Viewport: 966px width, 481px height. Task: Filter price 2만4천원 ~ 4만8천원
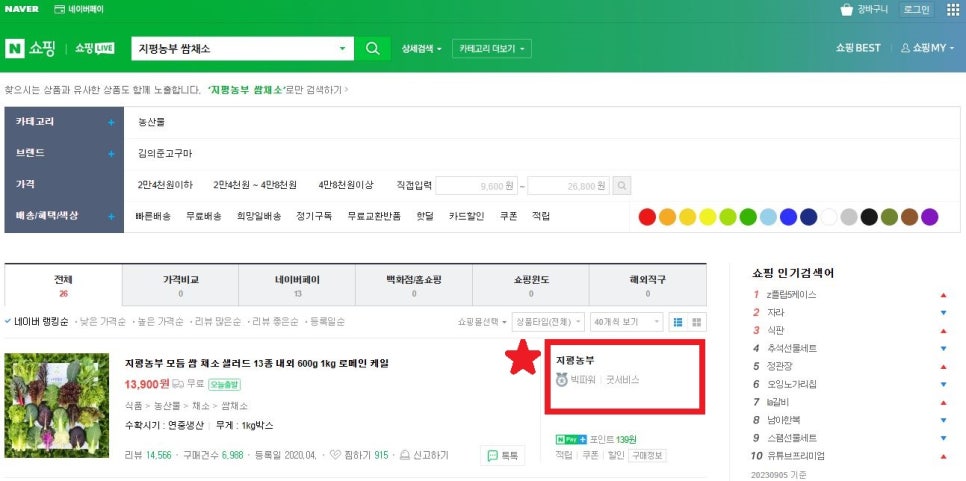pos(255,185)
